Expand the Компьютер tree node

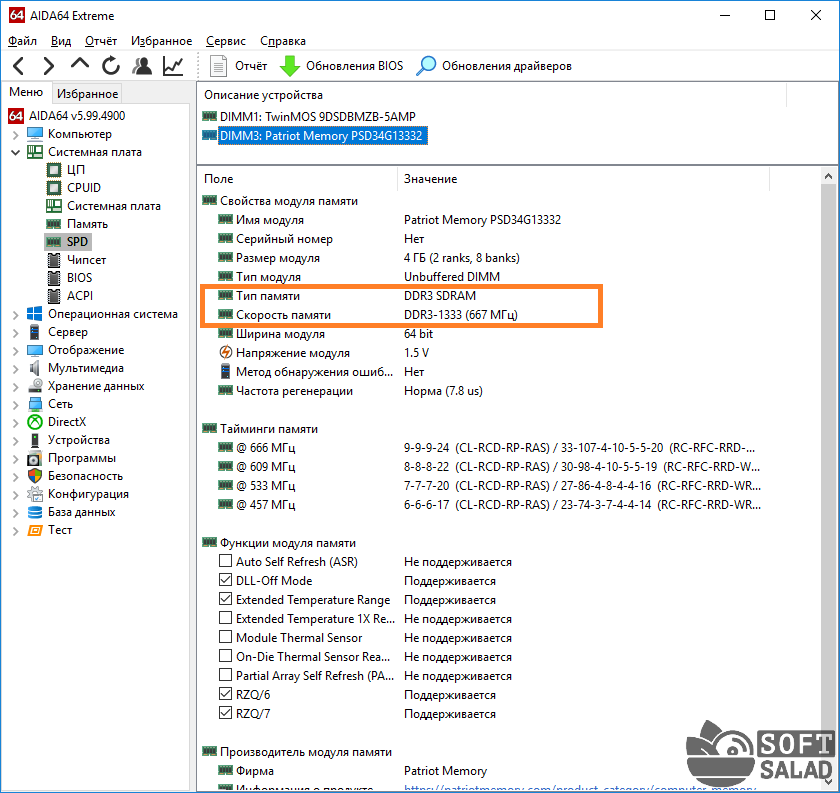[15, 134]
